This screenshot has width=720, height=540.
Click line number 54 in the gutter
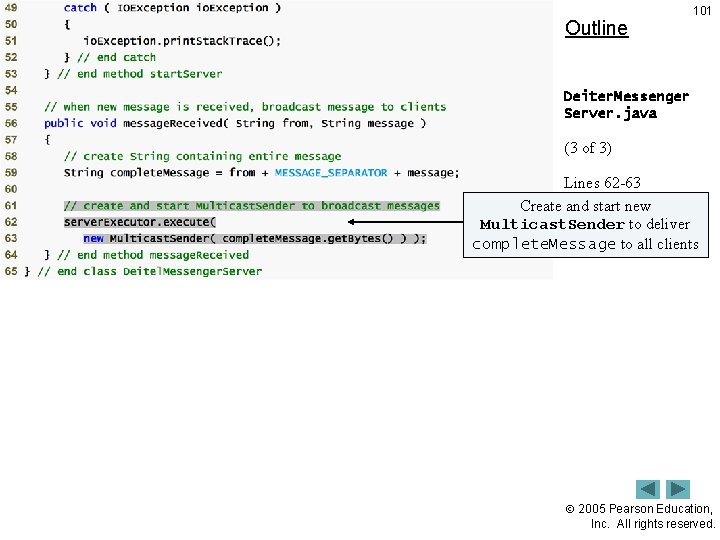click(11, 90)
